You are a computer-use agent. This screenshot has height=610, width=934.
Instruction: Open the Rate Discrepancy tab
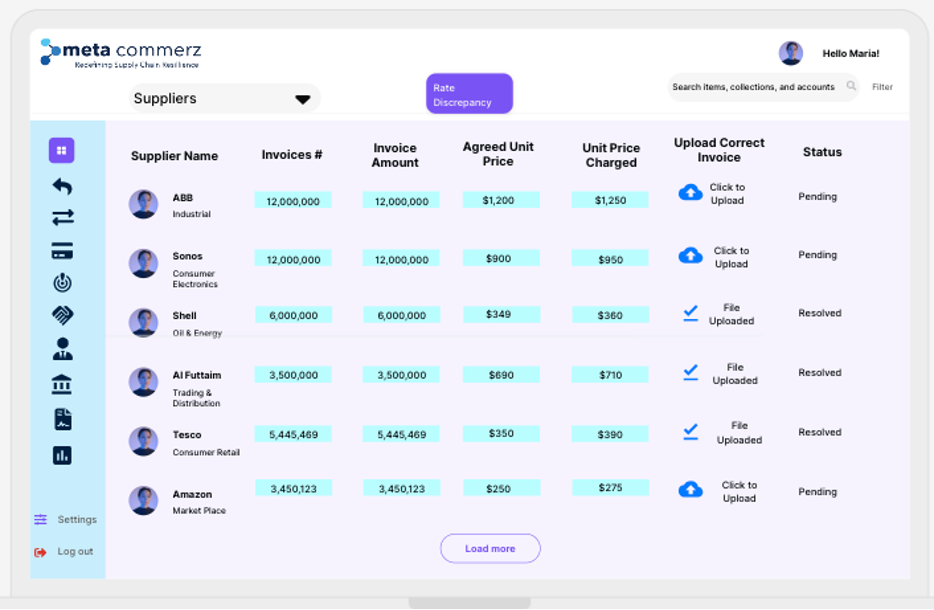point(469,94)
